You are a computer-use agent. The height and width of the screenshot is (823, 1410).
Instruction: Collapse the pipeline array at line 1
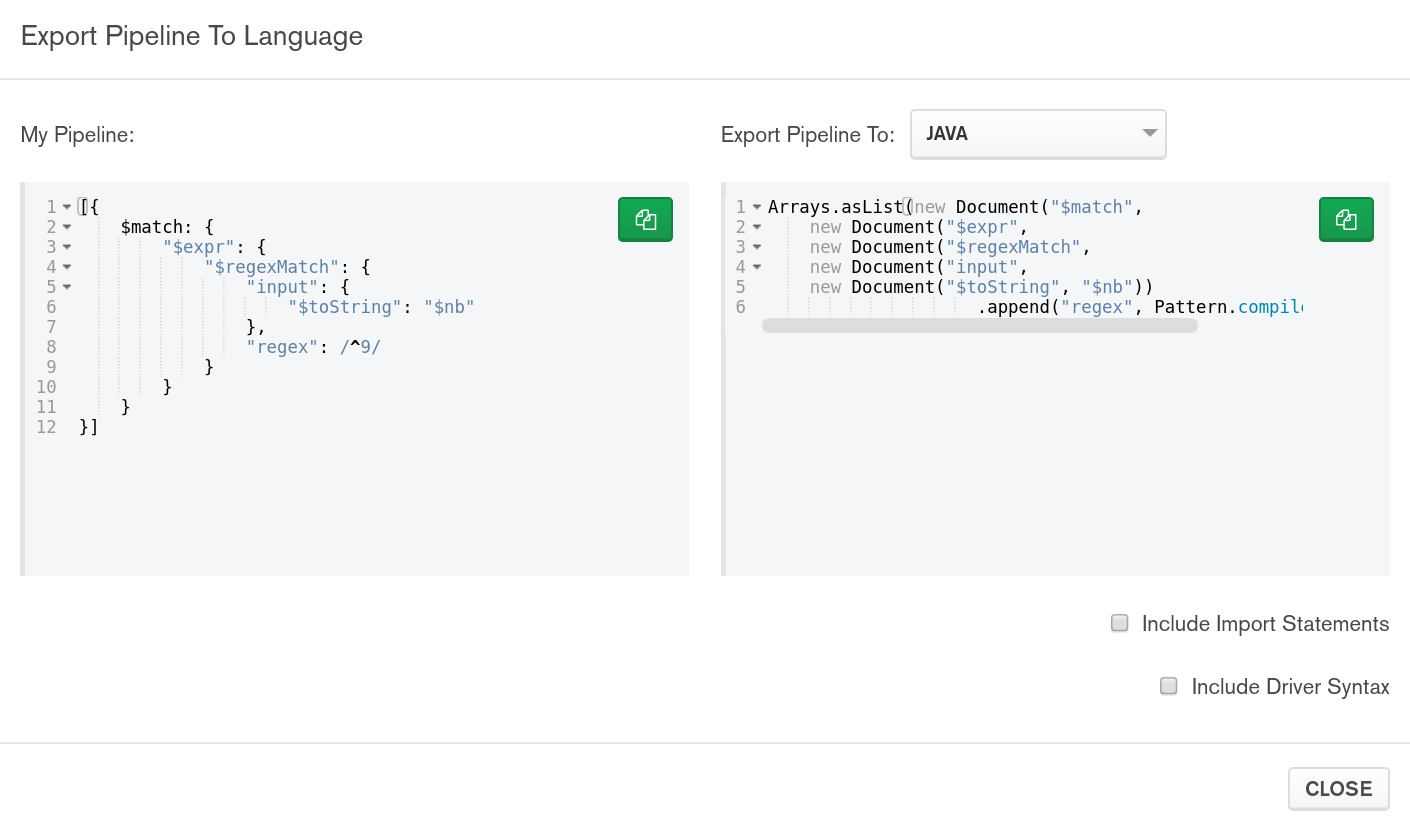point(66,206)
